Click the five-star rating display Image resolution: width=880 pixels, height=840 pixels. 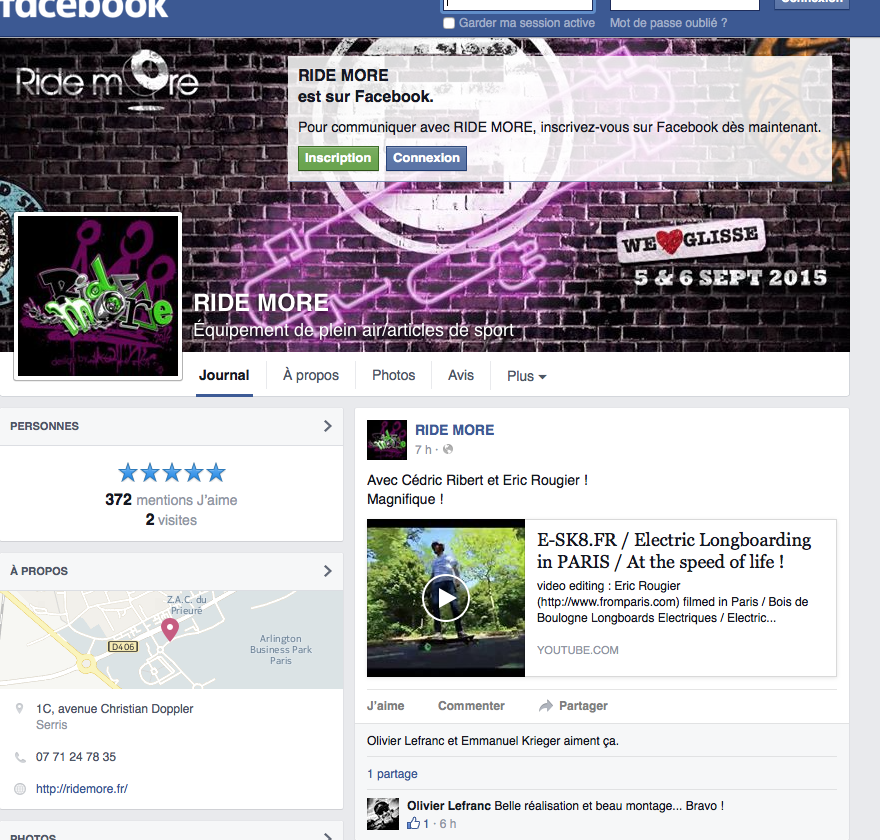[172, 473]
